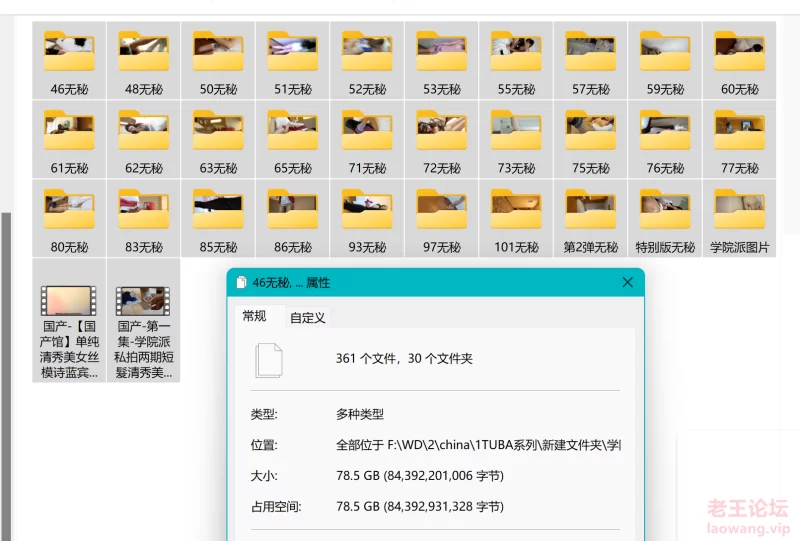The width and height of the screenshot is (800, 541).
Task: Select the 93无秘 folder
Action: point(367,218)
